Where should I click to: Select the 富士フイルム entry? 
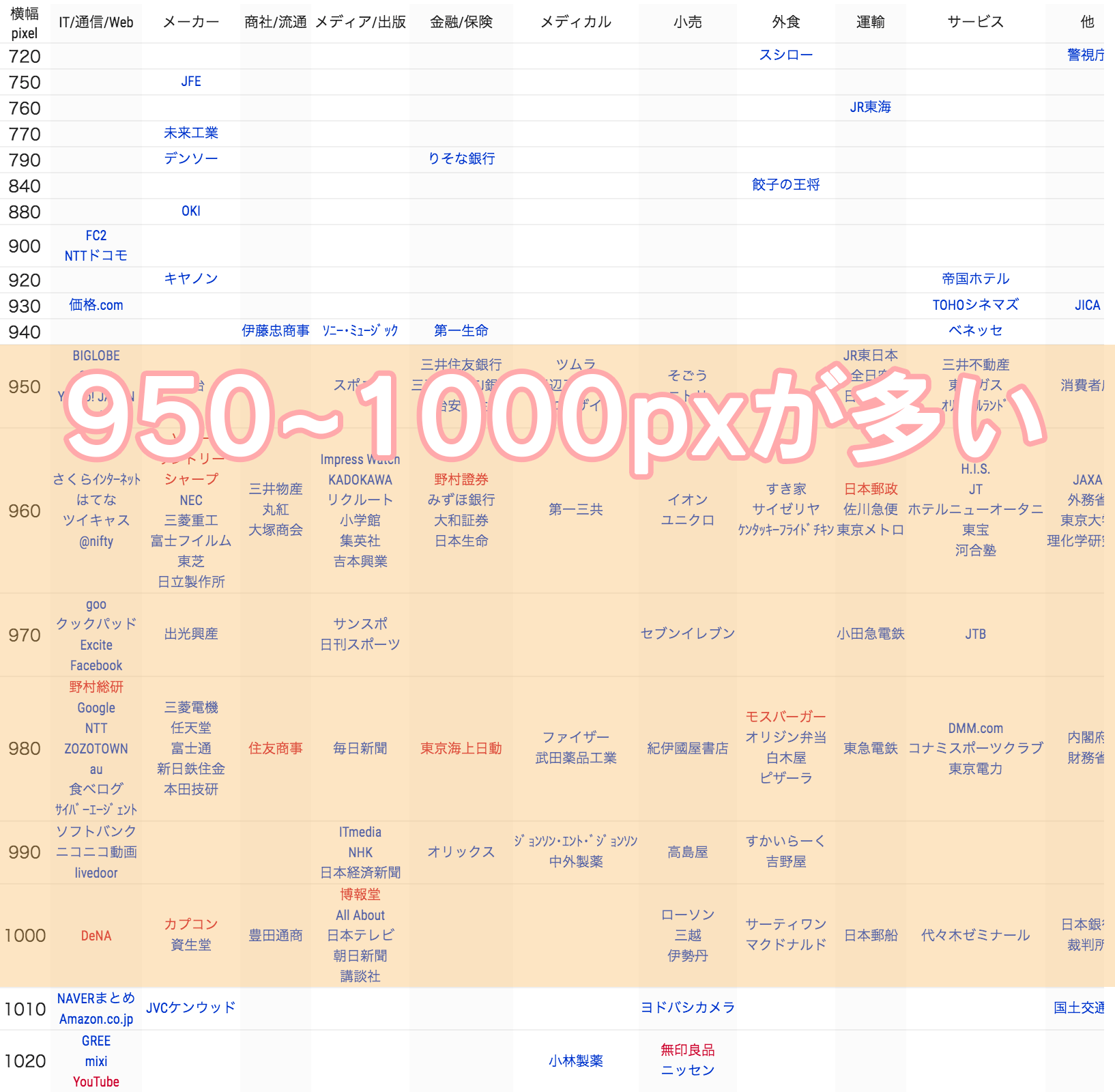coord(191,541)
